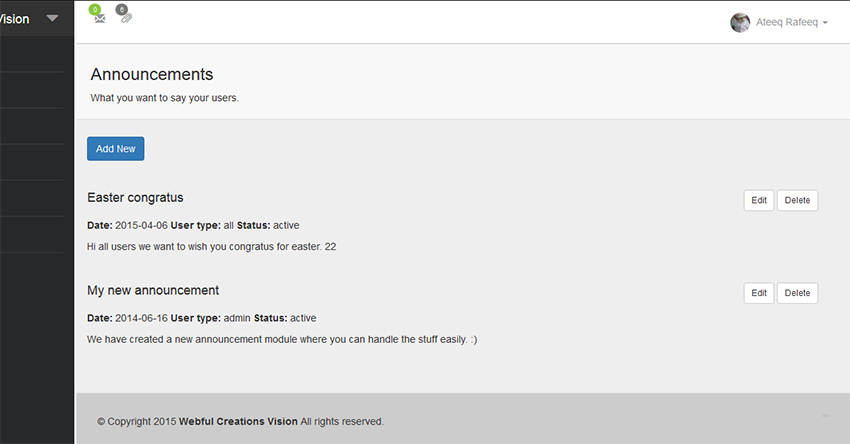The image size is (850, 444).
Task: Click the gray badge above the paperclip
Action: pos(122,9)
